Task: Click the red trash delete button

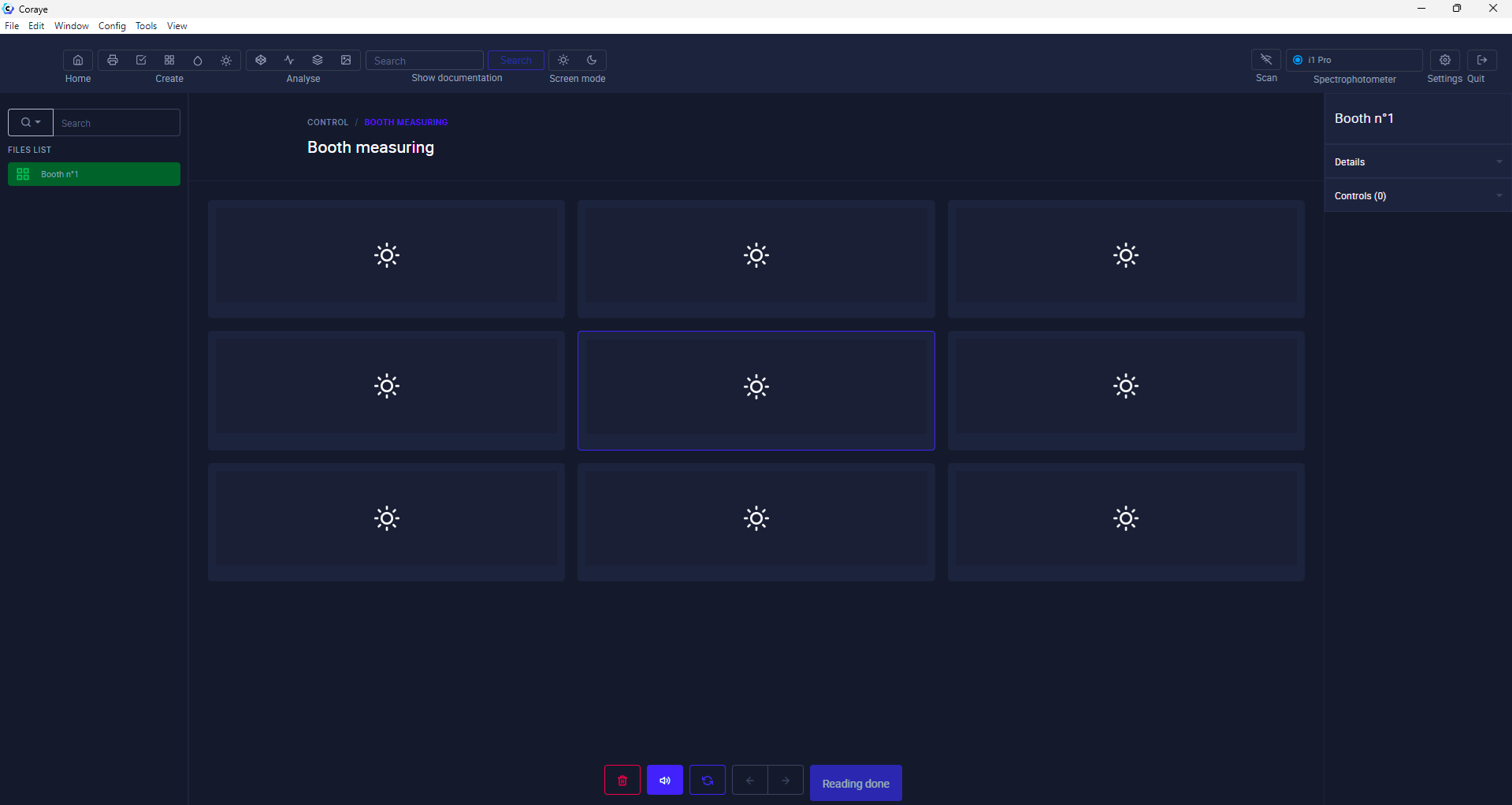Action: click(x=622, y=781)
